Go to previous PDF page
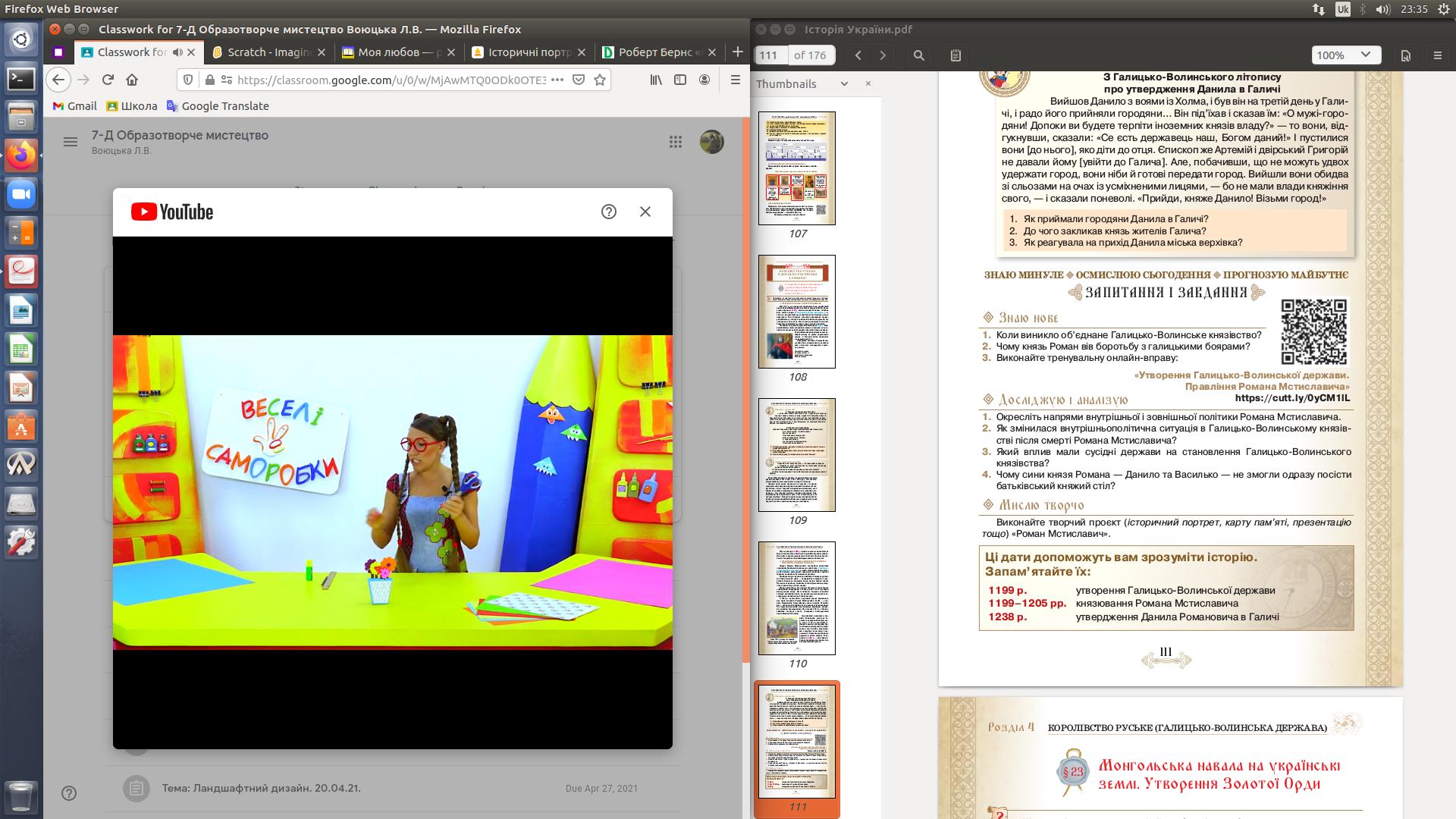 coord(858,55)
